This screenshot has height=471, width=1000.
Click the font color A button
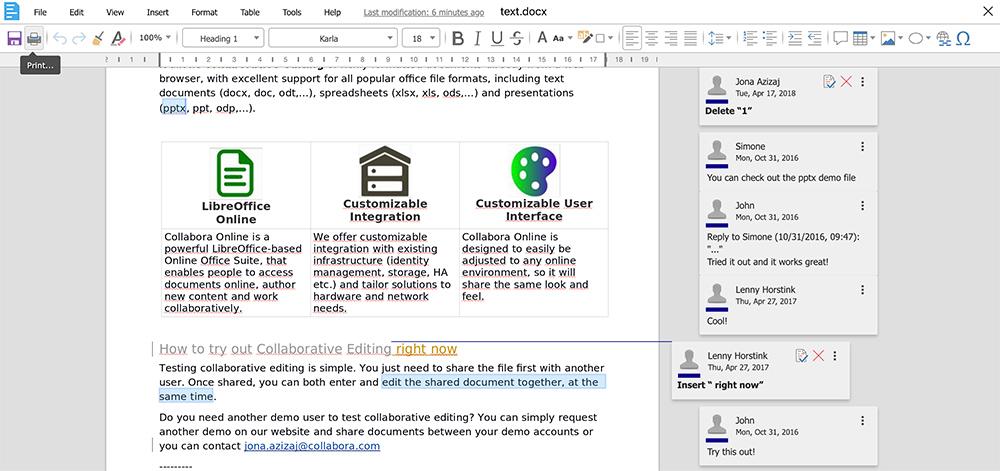coord(542,38)
